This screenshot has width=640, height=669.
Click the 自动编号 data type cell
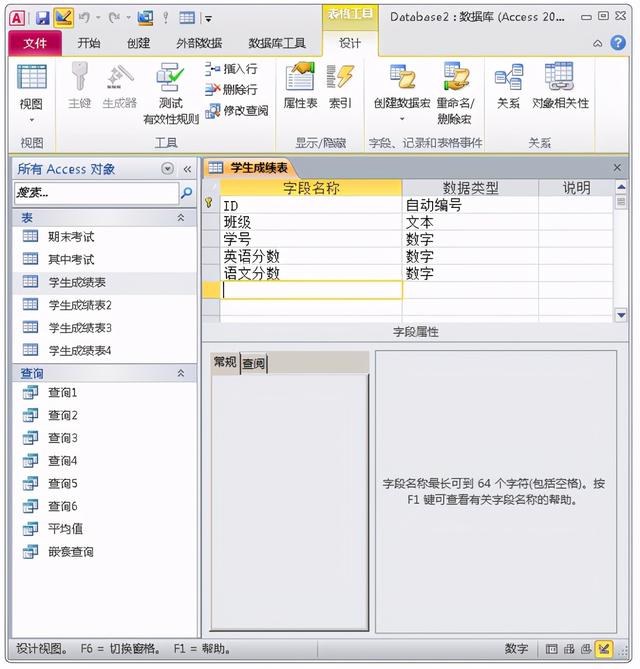coord(470,205)
